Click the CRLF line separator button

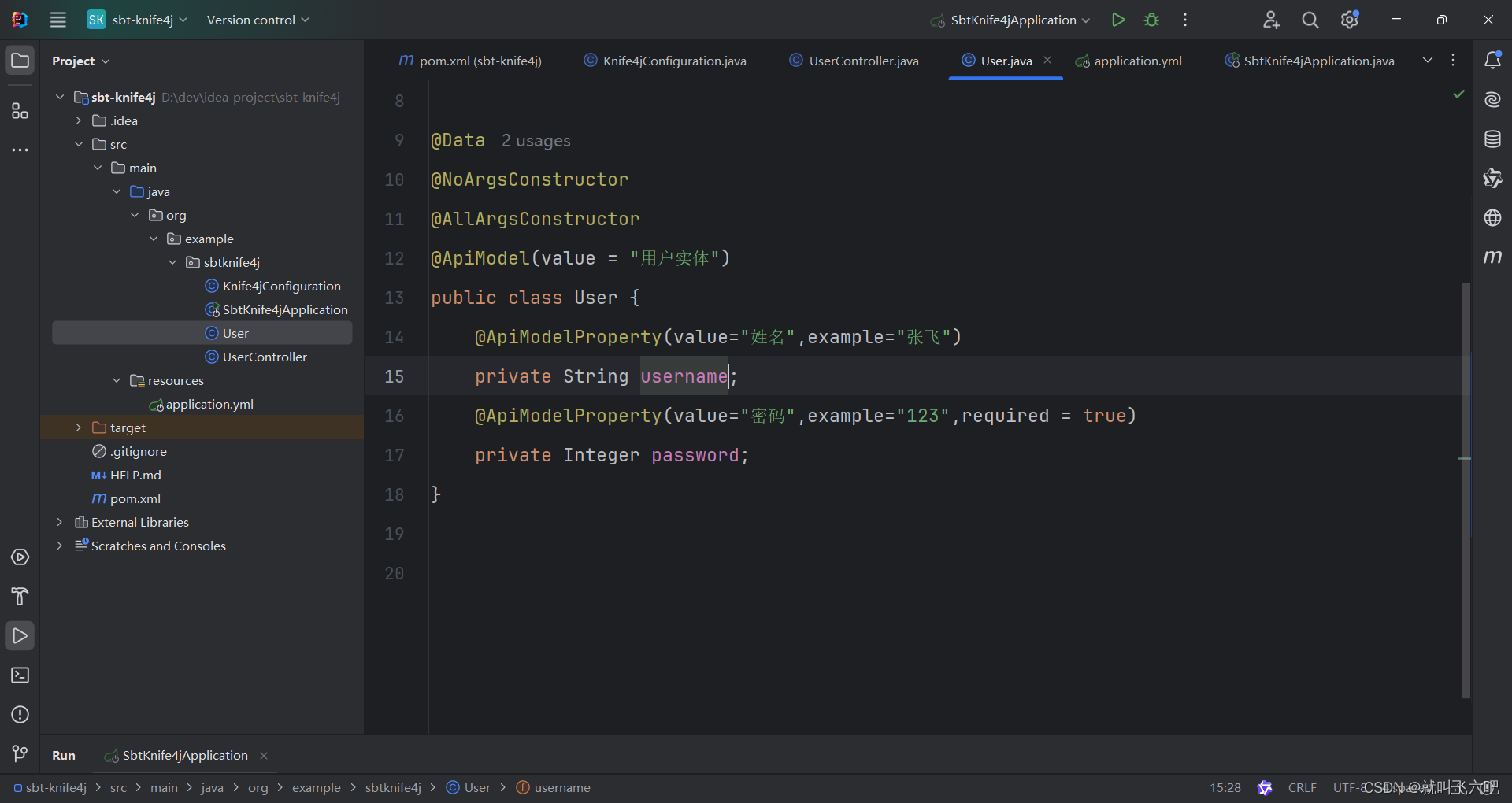tap(1303, 787)
